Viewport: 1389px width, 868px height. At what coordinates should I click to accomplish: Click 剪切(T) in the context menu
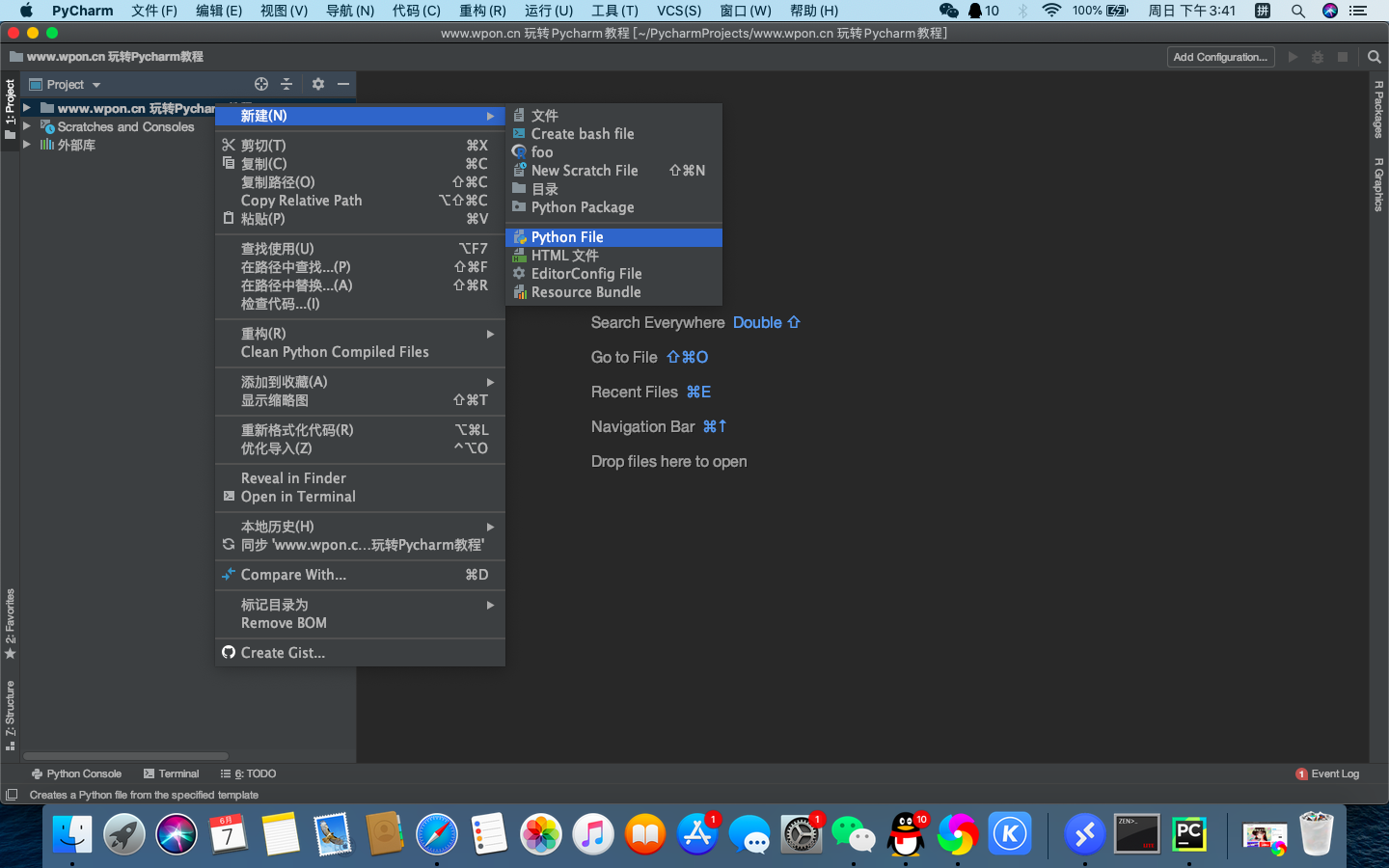pyautogui.click(x=360, y=146)
